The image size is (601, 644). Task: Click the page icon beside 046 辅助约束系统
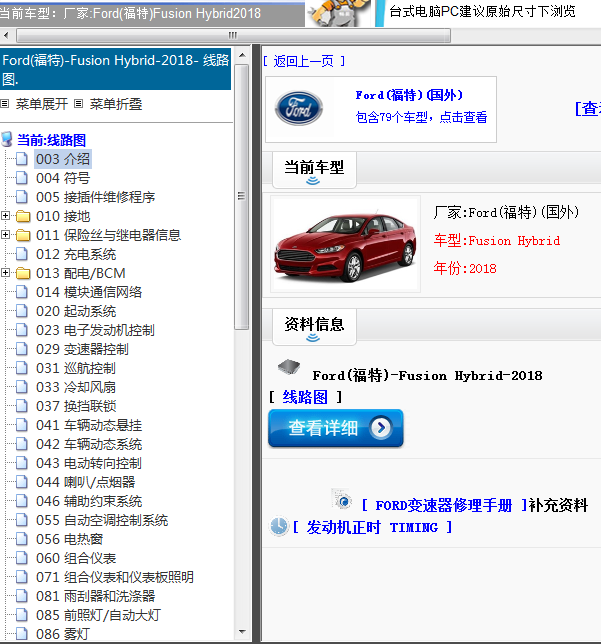22,501
